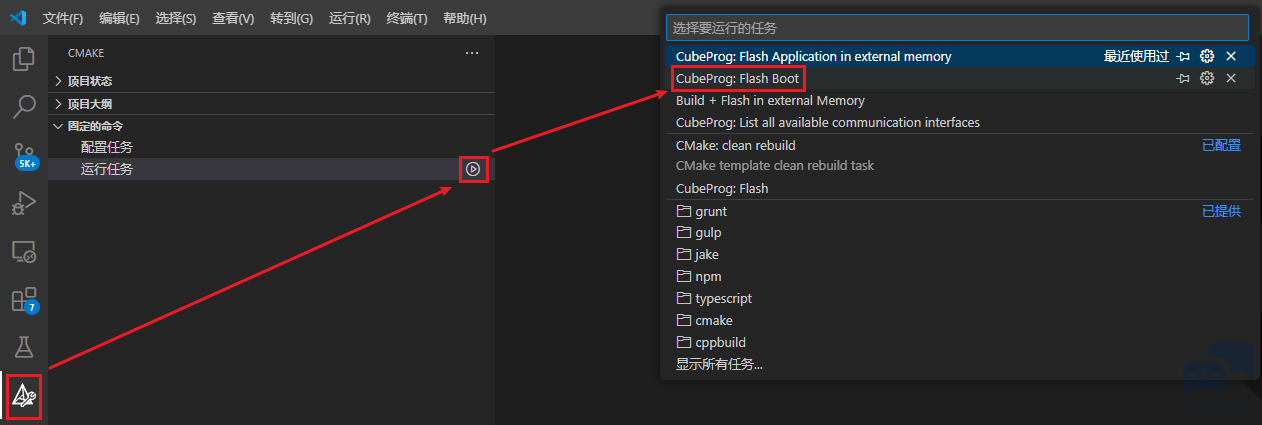The height and width of the screenshot is (425, 1262).
Task: Open the Explorer view in activity bar
Action: 23,59
